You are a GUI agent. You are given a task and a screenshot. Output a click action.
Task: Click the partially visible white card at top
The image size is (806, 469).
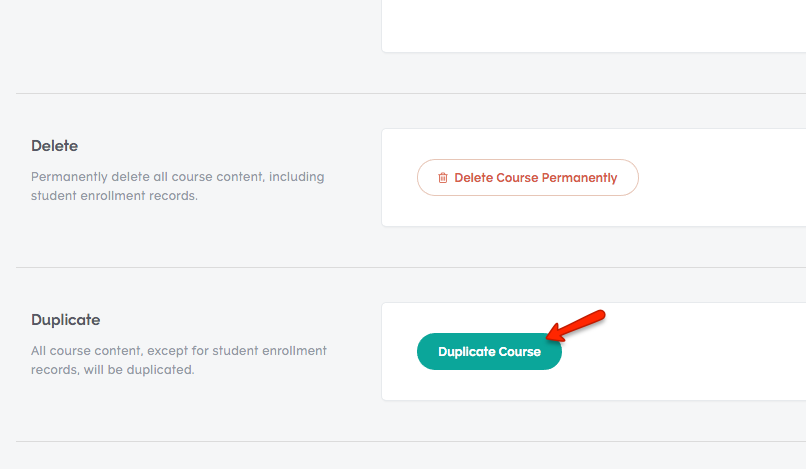594,26
